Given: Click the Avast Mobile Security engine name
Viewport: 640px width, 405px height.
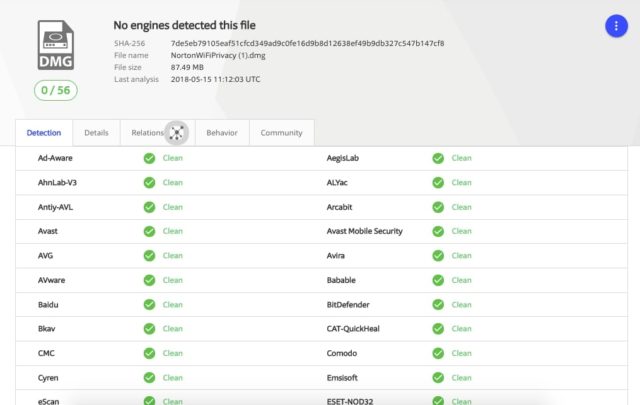Looking at the screenshot, I should [x=364, y=231].
